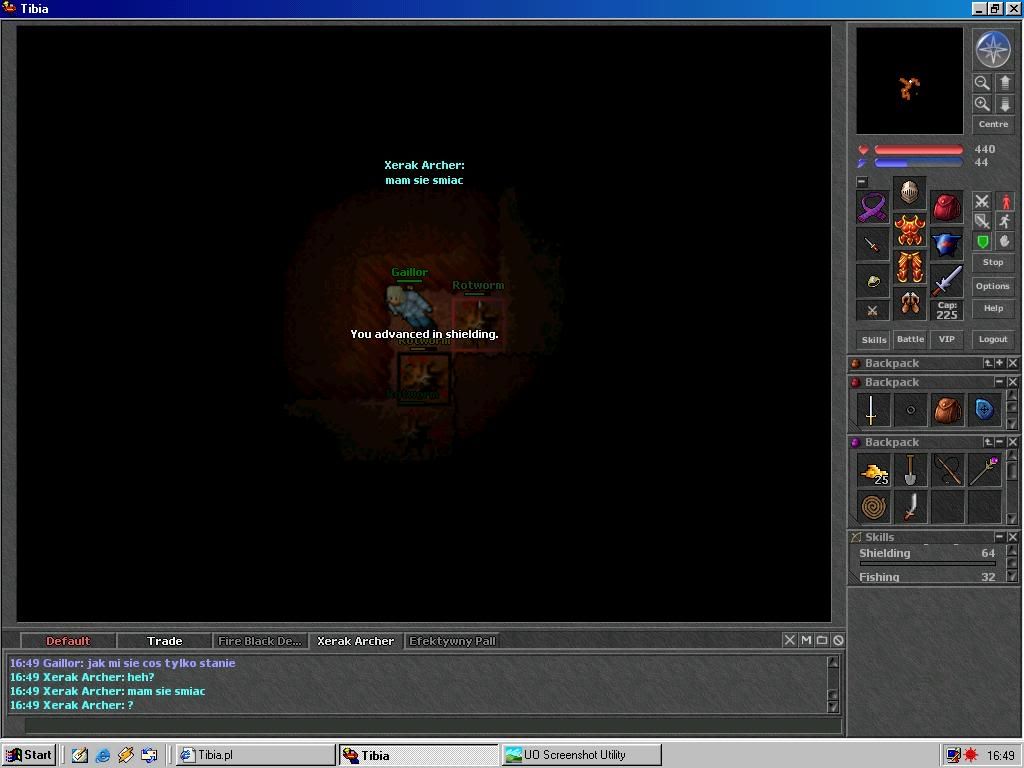Expand the brown Backpack container with plus
Viewport: 1024px width, 768px height.
pos(1000,363)
